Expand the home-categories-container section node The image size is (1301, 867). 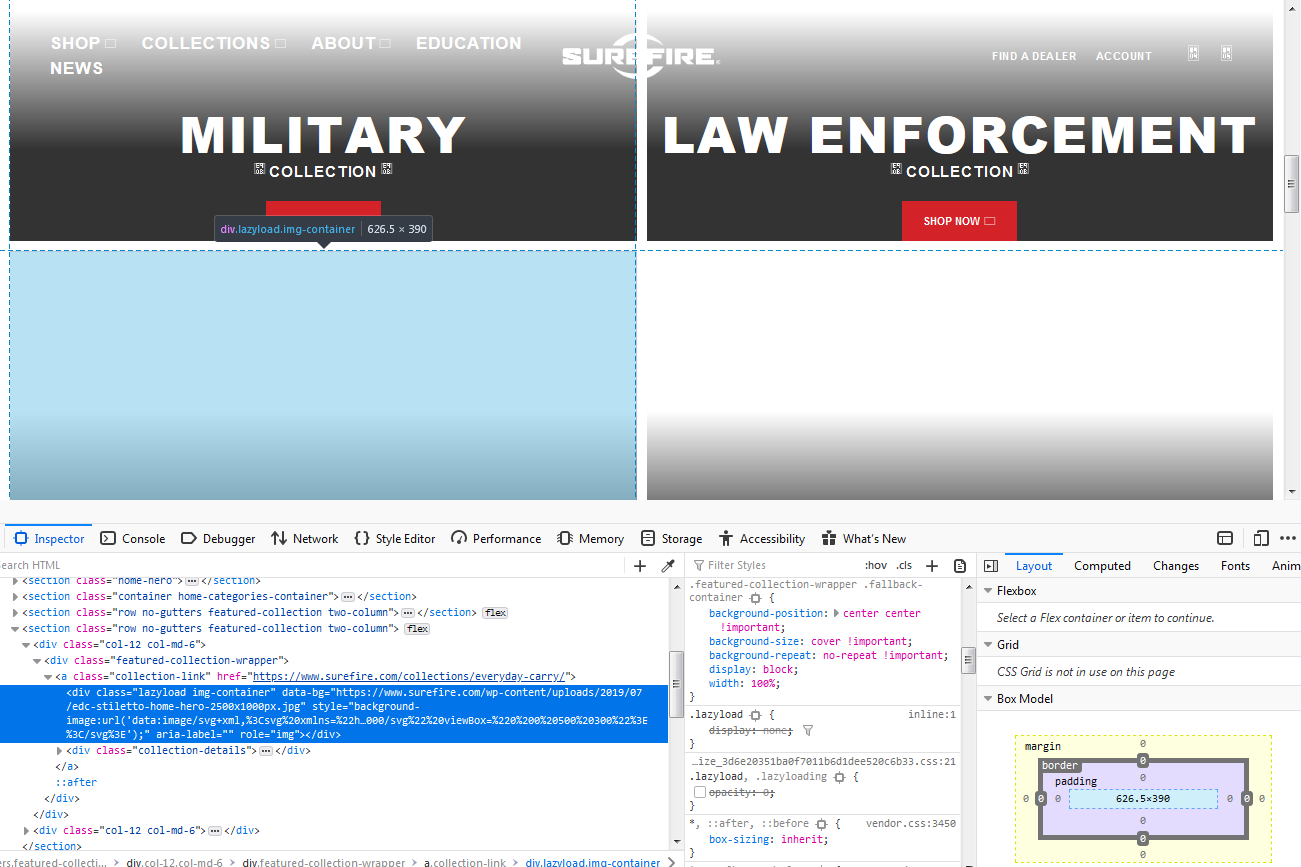(15, 597)
